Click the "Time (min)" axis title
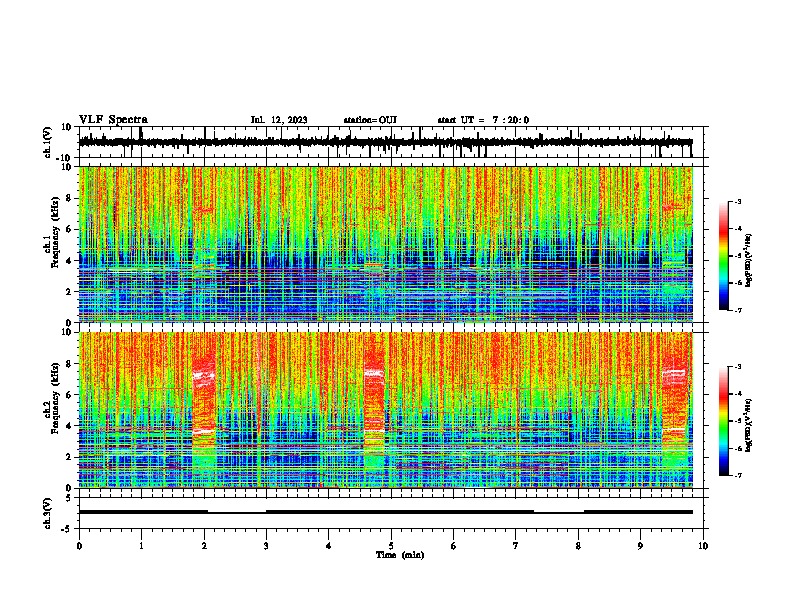The width and height of the screenshot is (792, 612). click(x=400, y=555)
